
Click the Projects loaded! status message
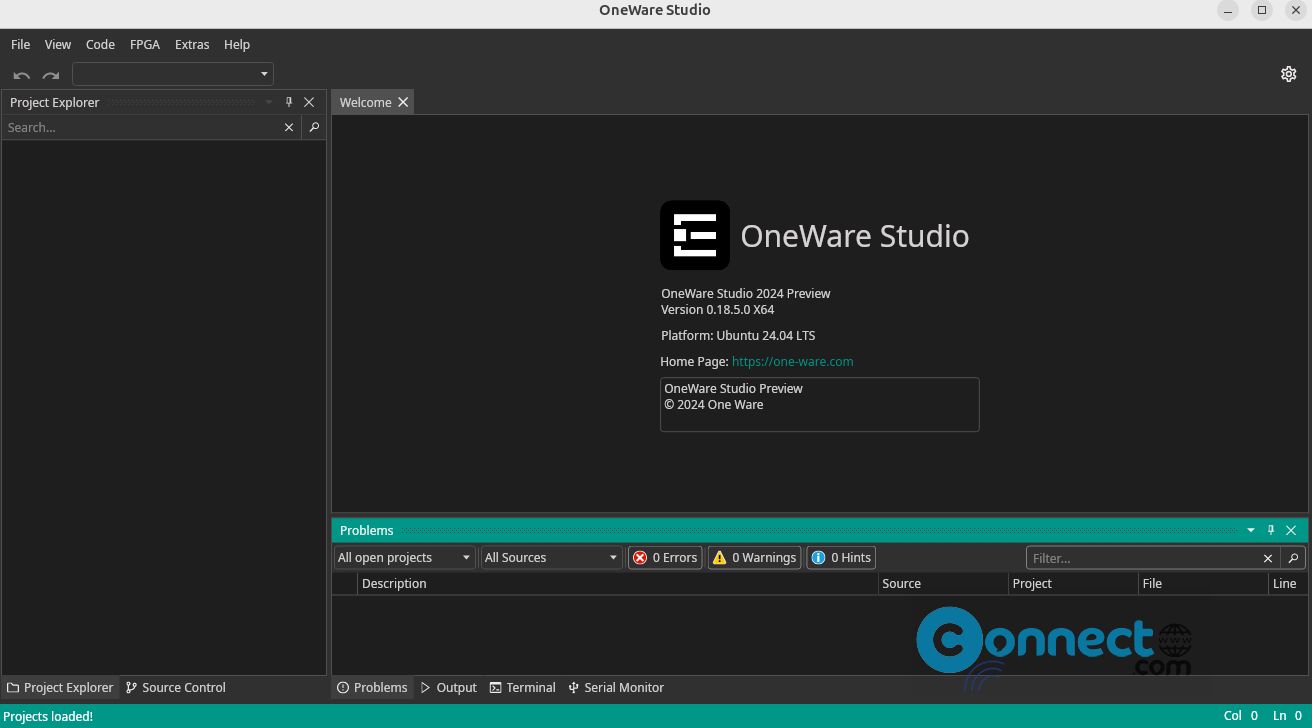48,716
